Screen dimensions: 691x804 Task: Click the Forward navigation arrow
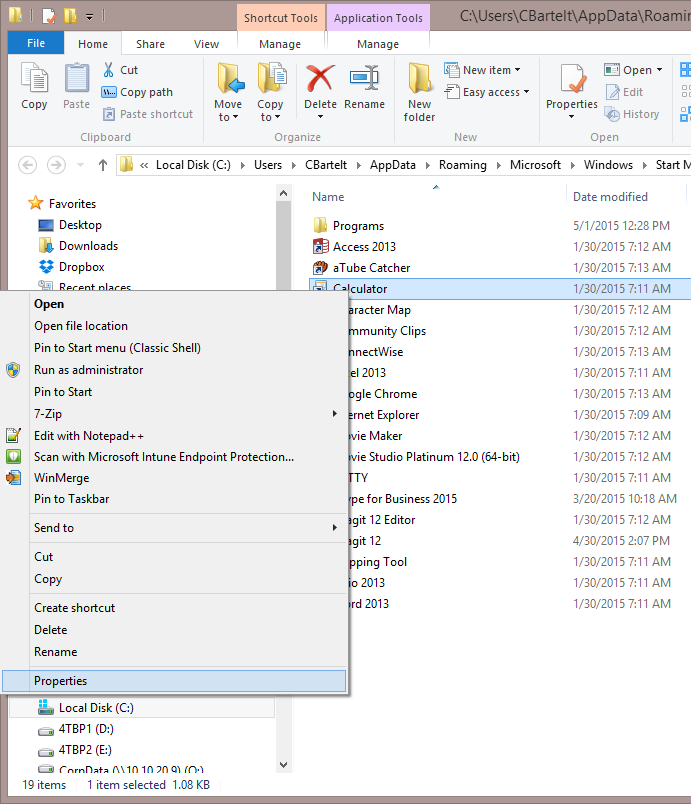(x=56, y=165)
